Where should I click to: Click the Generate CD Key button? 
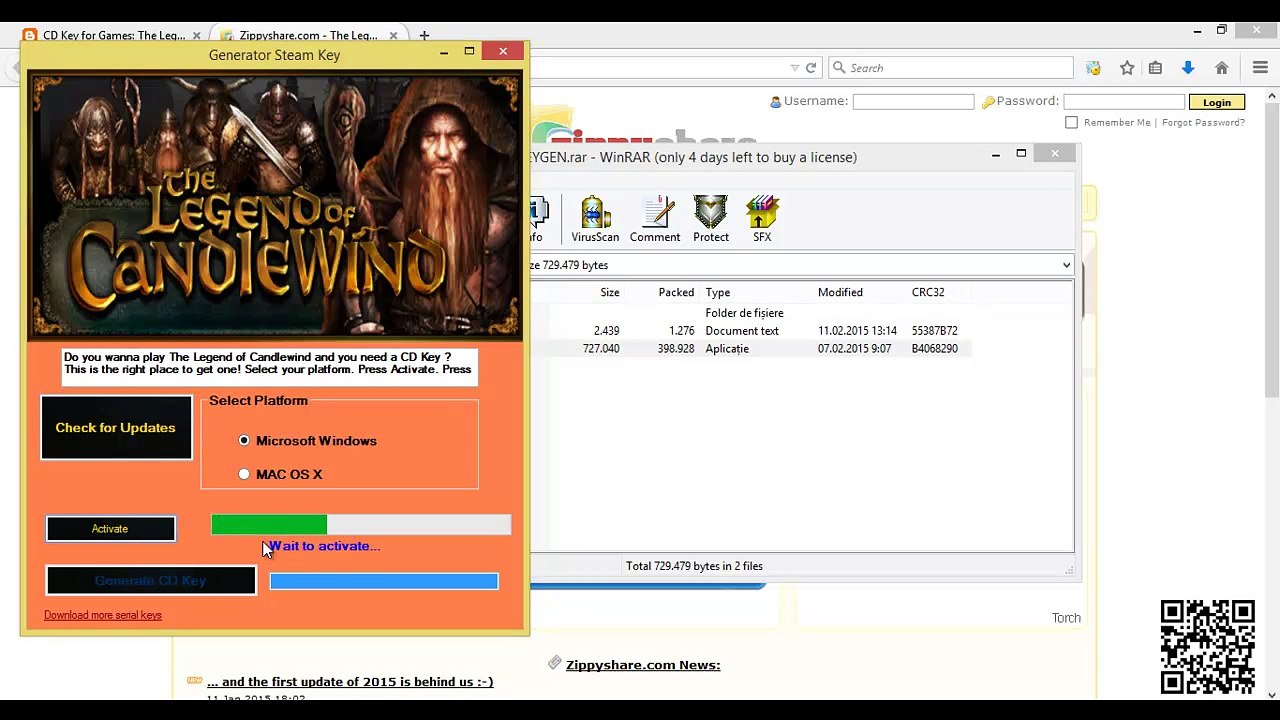pos(150,581)
